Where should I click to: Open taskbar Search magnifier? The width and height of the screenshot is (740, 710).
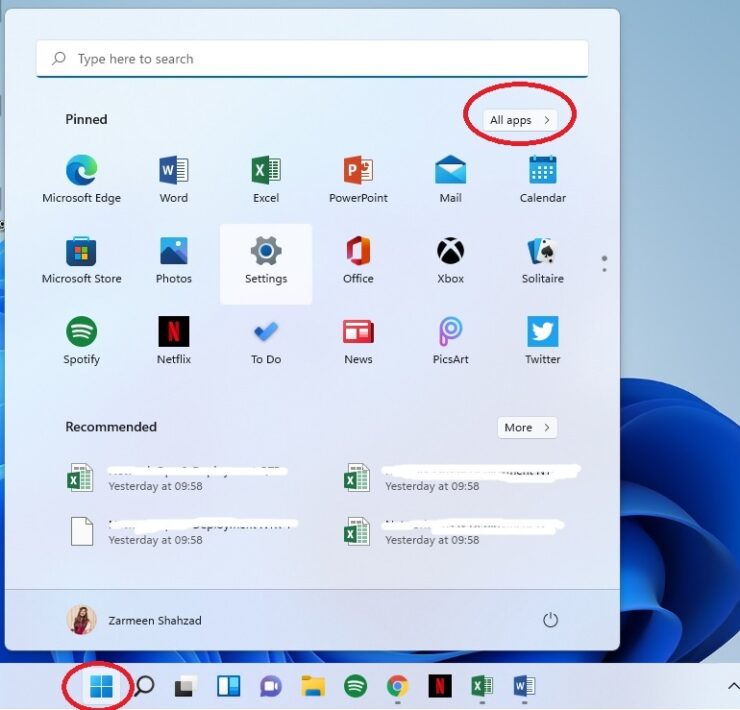tap(144, 686)
